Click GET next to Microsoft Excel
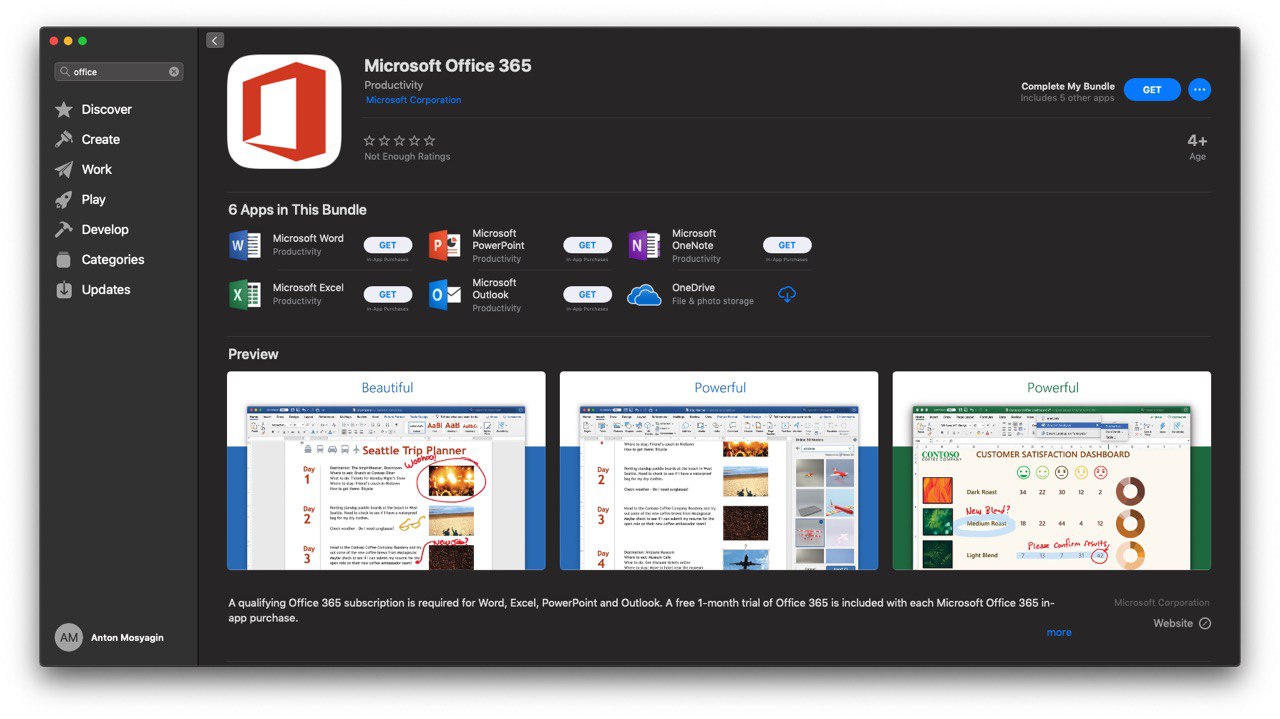This screenshot has width=1280, height=719. (388, 294)
